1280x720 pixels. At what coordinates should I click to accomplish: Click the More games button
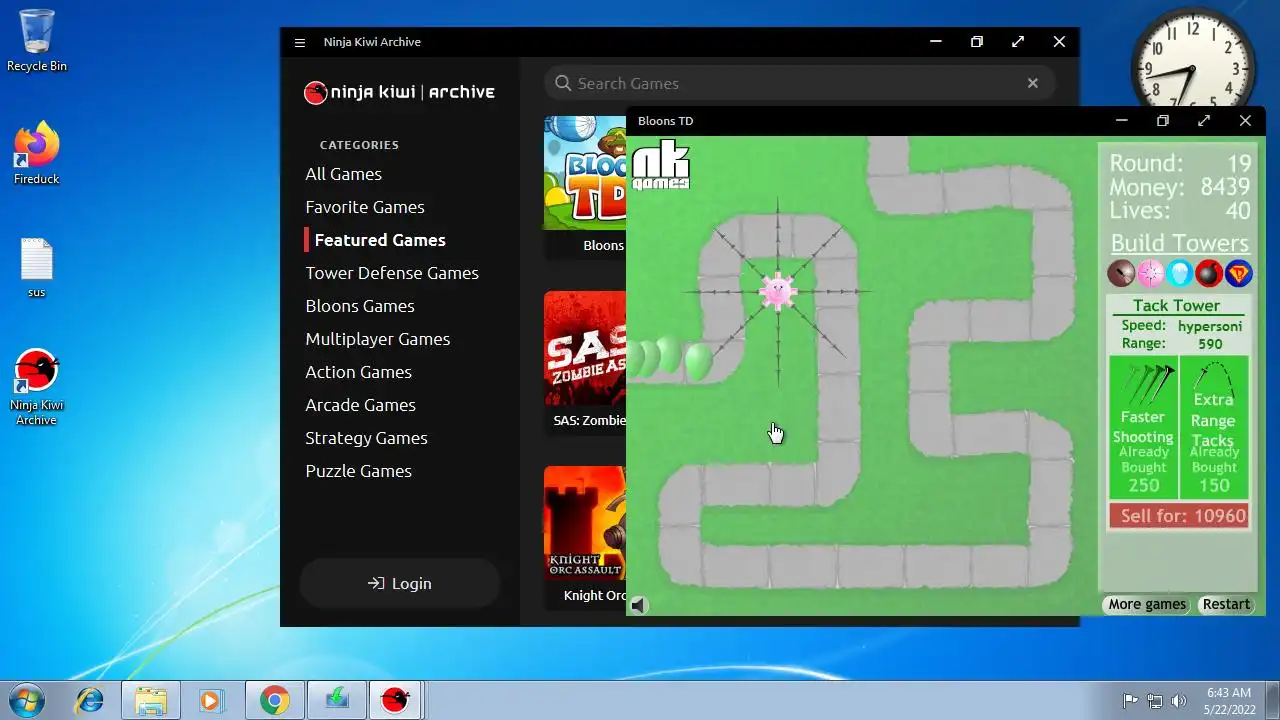[1147, 604]
